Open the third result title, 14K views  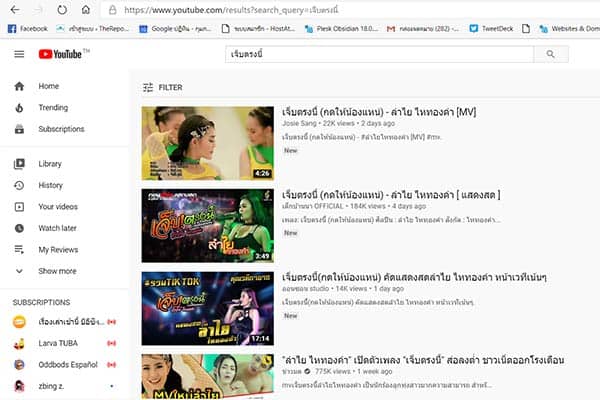pyautogui.click(x=414, y=277)
